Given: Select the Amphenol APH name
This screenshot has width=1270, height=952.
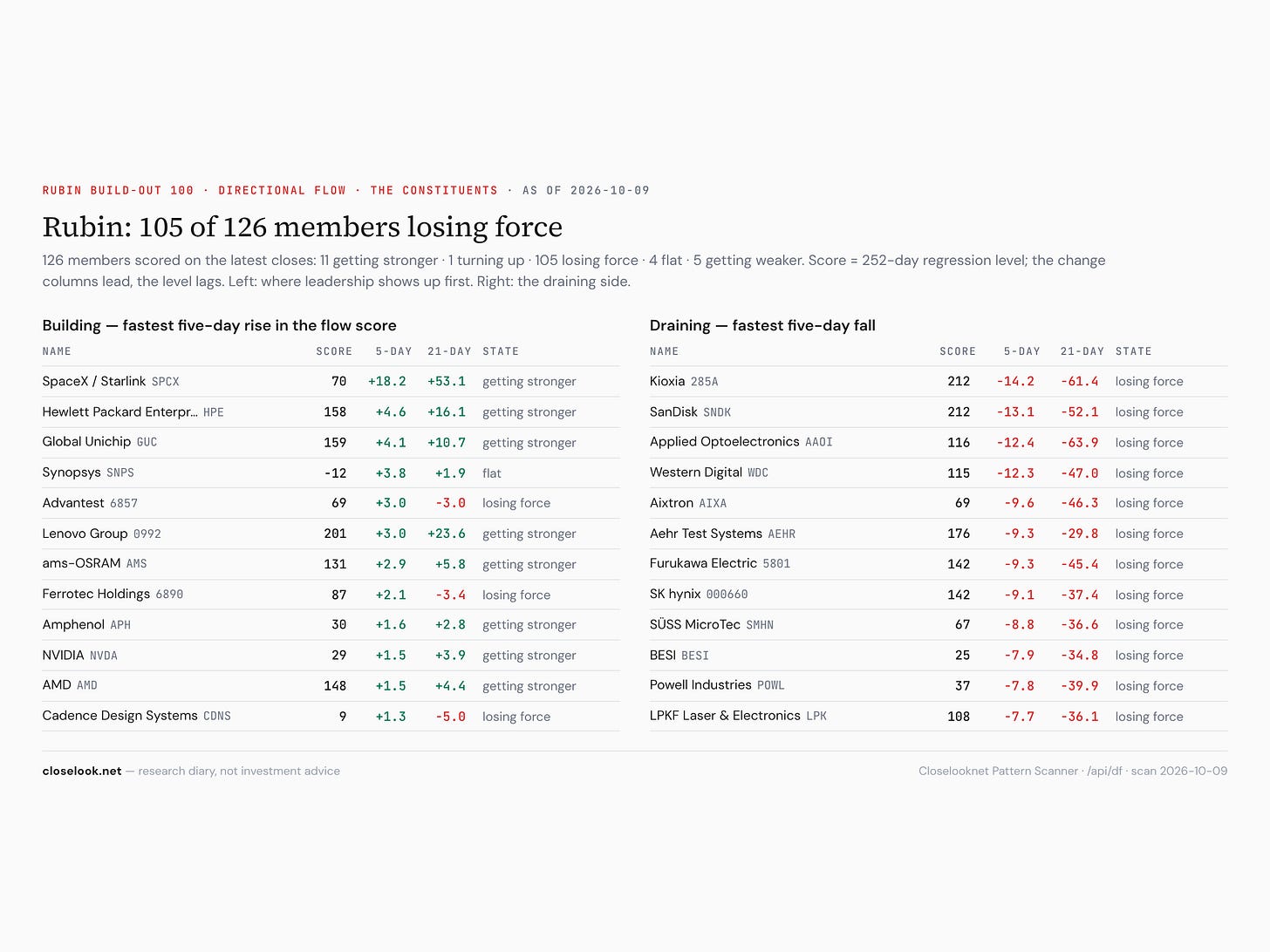Looking at the screenshot, I should tap(86, 625).
